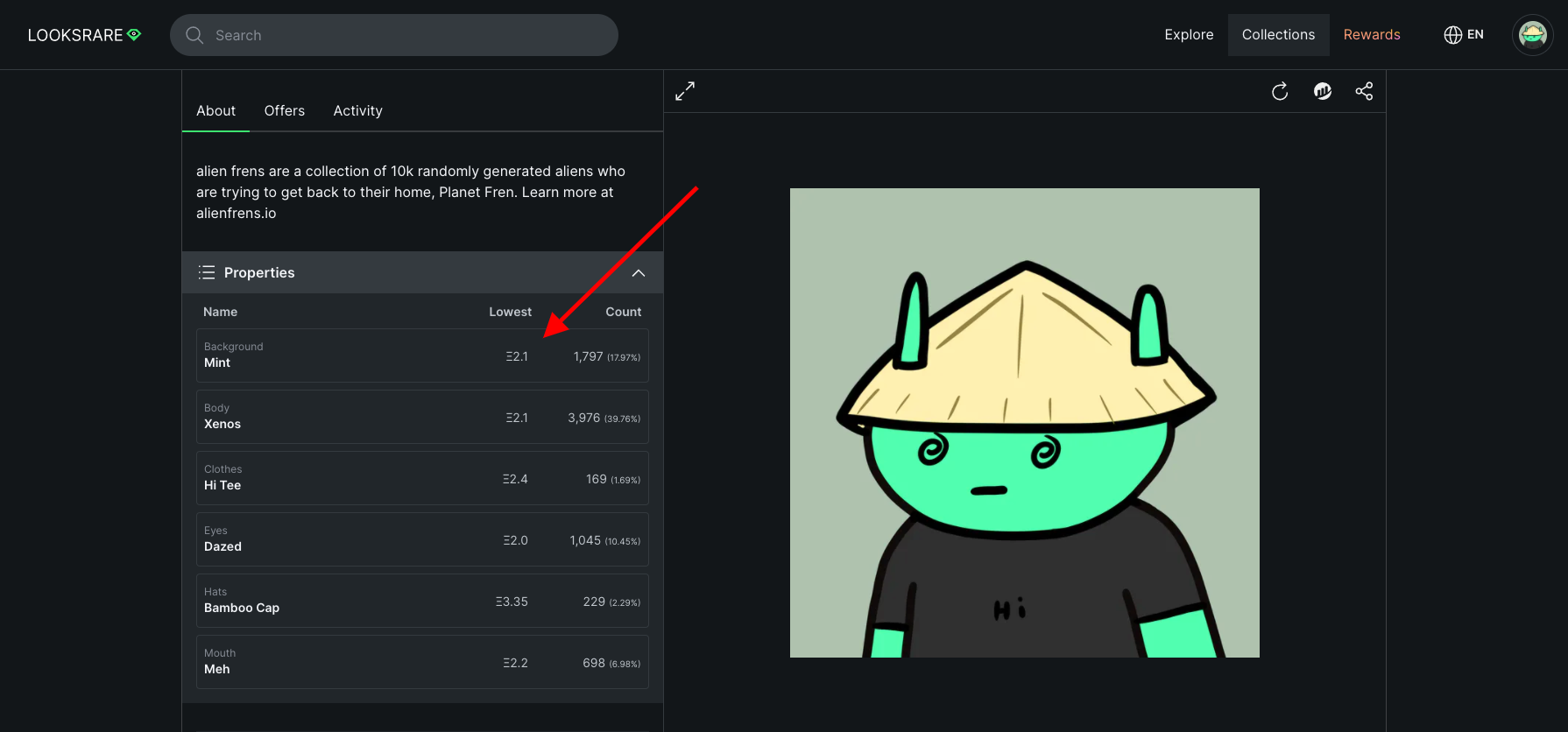Image resolution: width=1568 pixels, height=732 pixels.
Task: Select the Eyes Dazed property
Action: tap(422, 539)
